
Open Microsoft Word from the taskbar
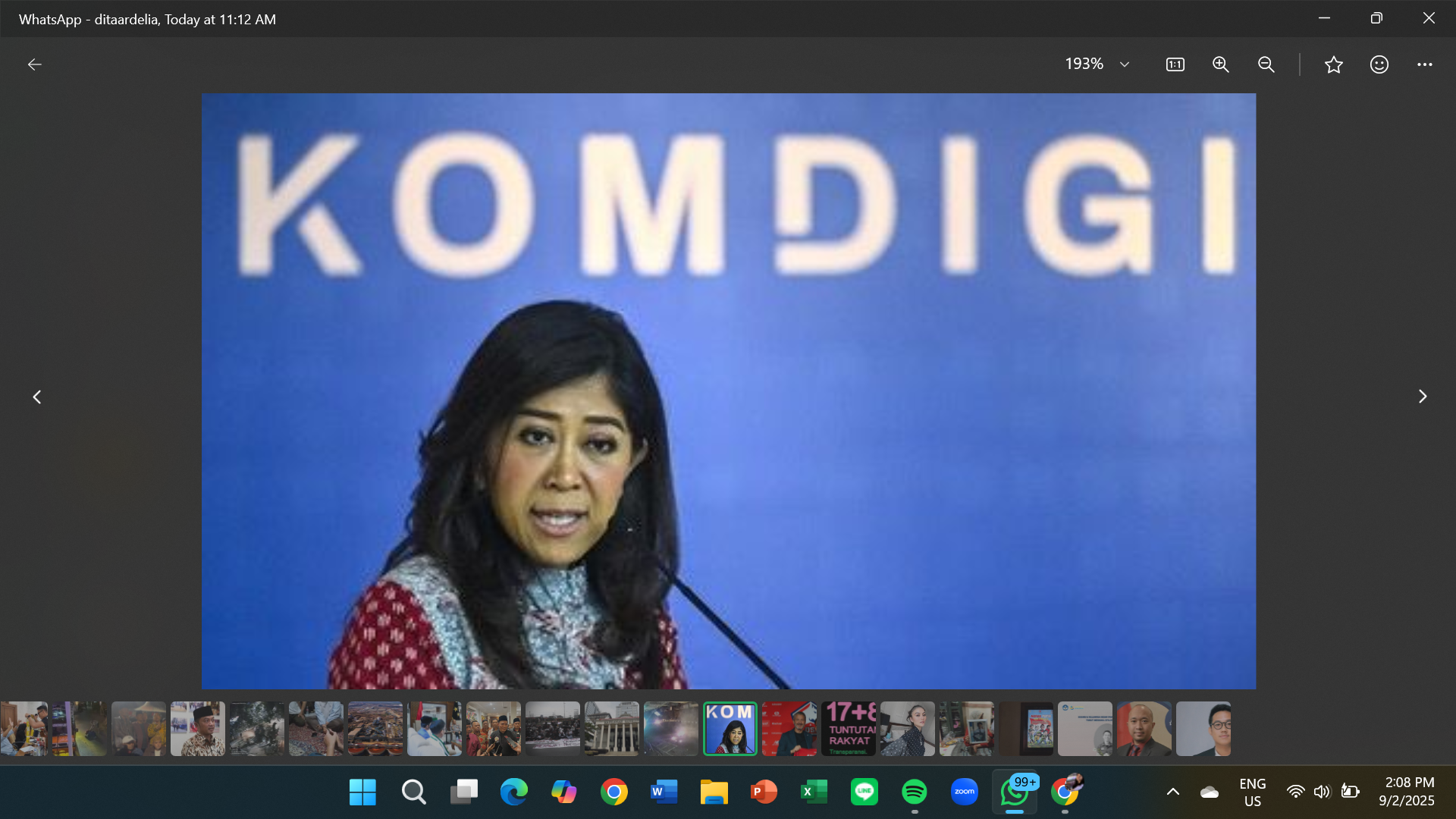coord(664,792)
